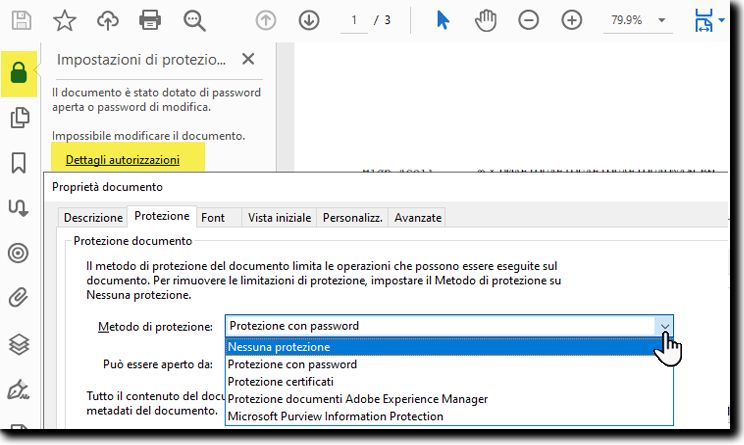Switch to the Personalizz. tab
The width and height of the screenshot is (744, 445).
(353, 218)
